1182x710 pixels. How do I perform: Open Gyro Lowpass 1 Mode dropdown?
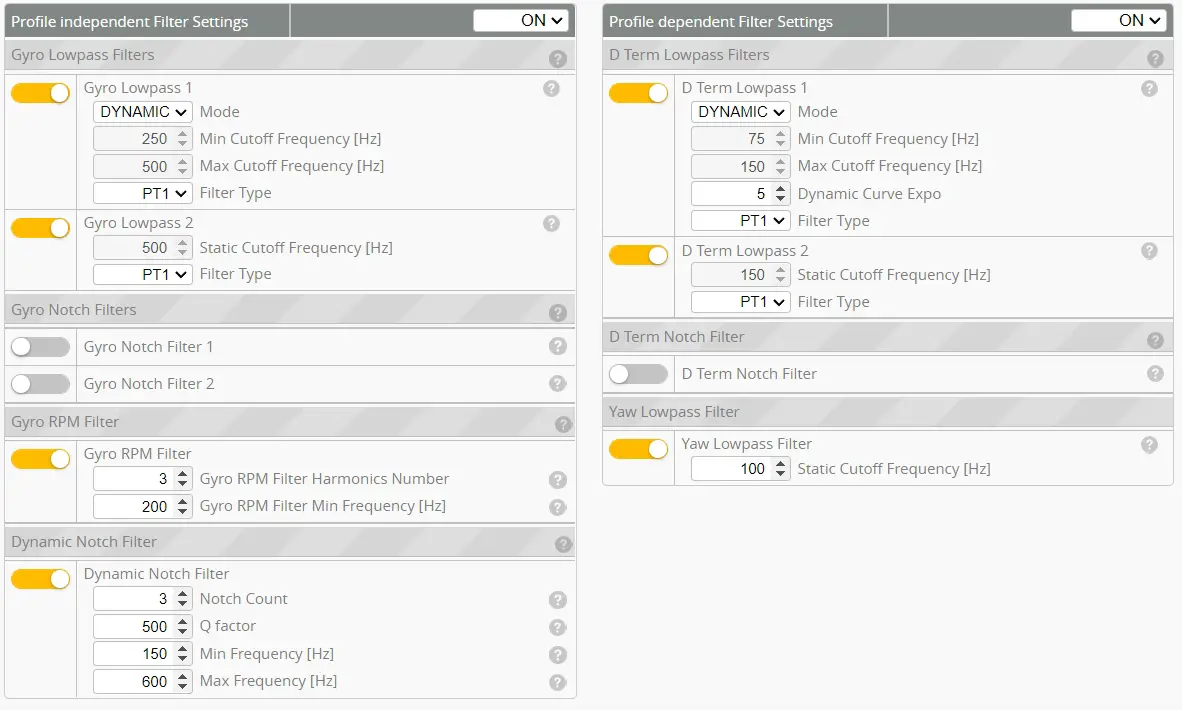pyautogui.click(x=143, y=112)
